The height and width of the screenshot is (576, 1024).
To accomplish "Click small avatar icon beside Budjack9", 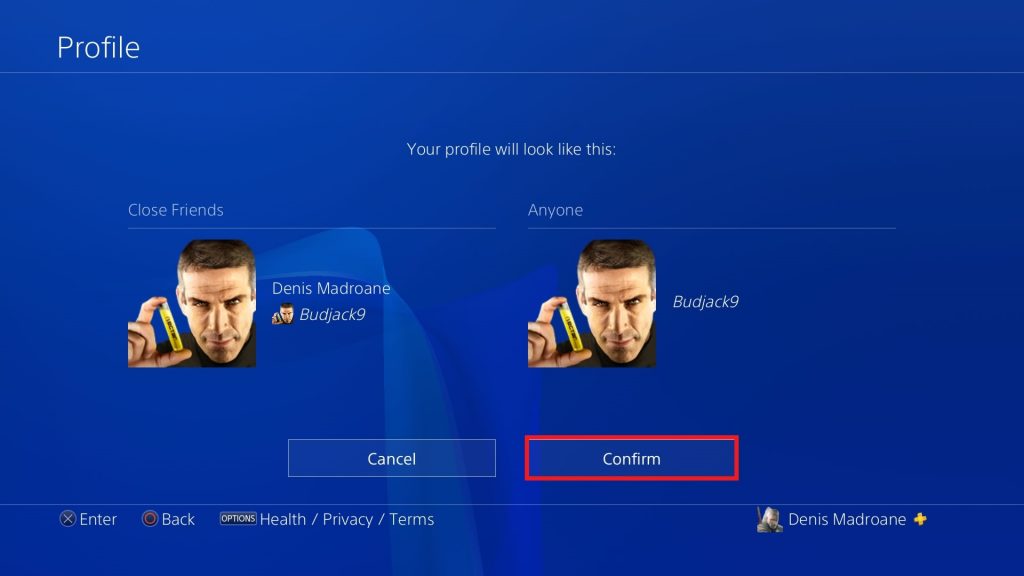I will pyautogui.click(x=282, y=314).
